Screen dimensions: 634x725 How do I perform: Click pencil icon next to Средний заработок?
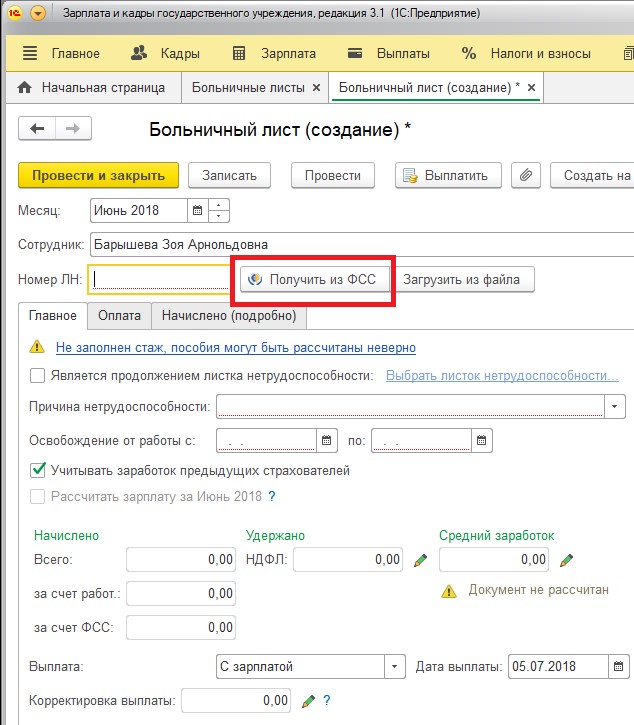[x=567, y=560]
